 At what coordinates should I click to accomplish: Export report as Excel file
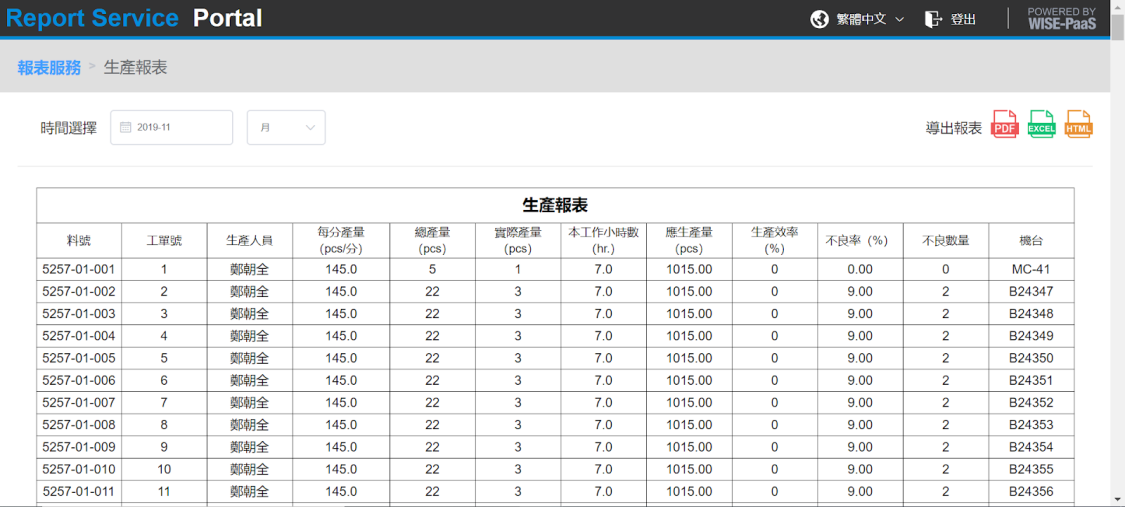click(1041, 125)
